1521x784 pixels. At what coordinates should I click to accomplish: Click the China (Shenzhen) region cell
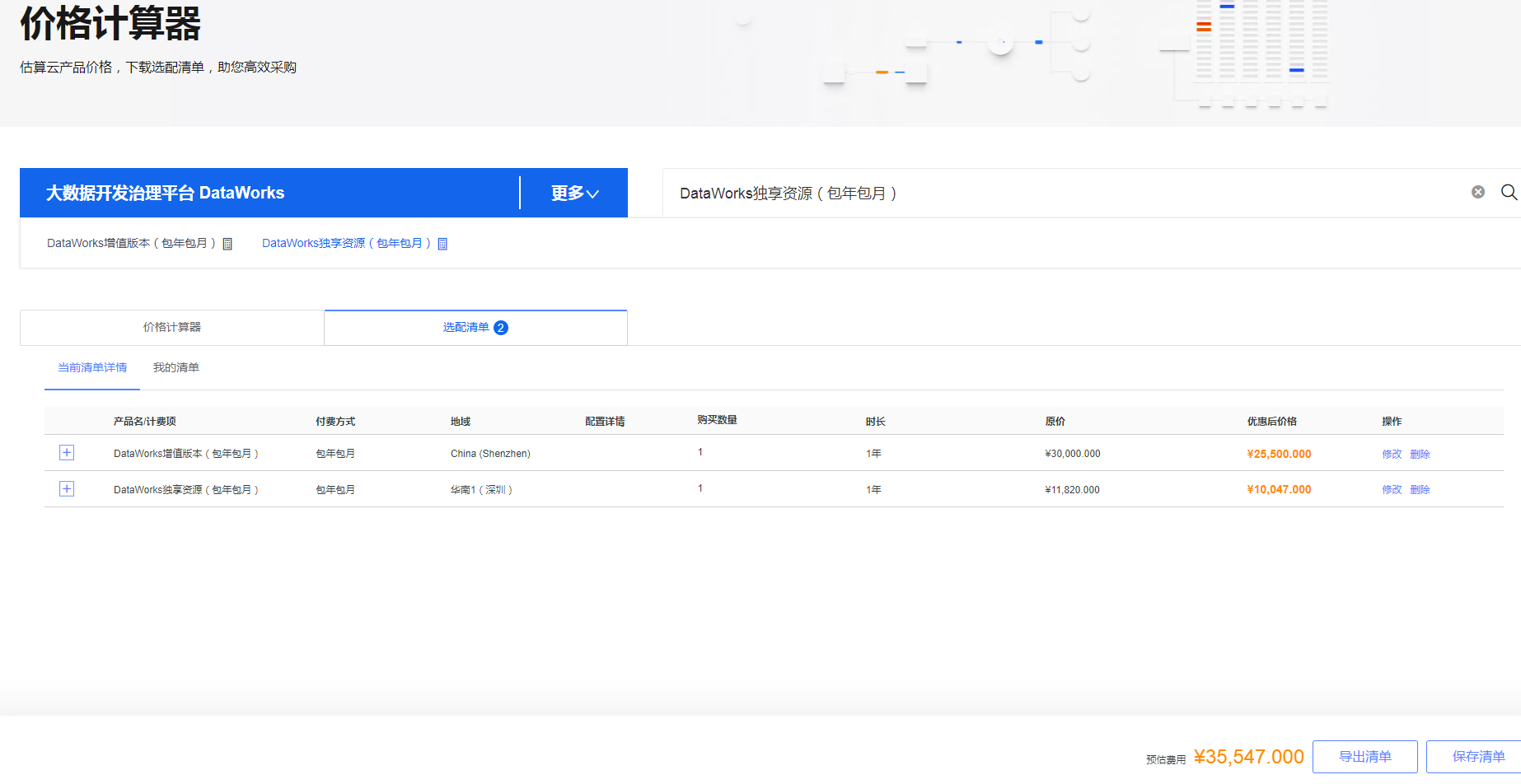point(490,454)
